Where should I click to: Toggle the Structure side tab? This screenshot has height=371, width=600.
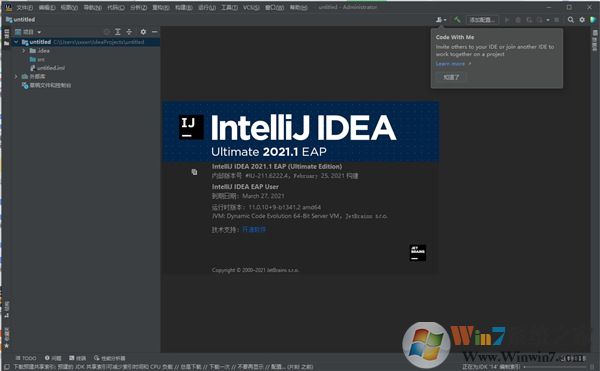pos(7,309)
